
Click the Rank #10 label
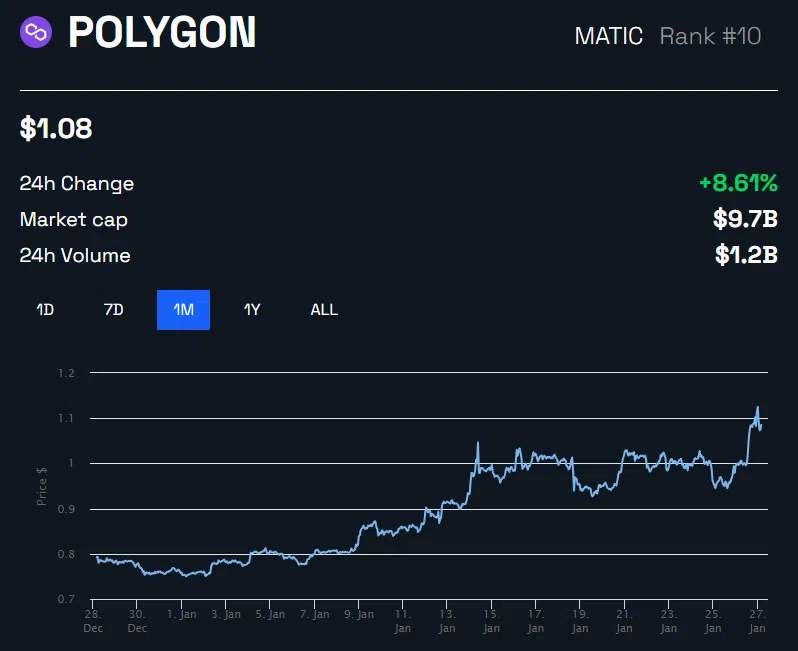710,36
